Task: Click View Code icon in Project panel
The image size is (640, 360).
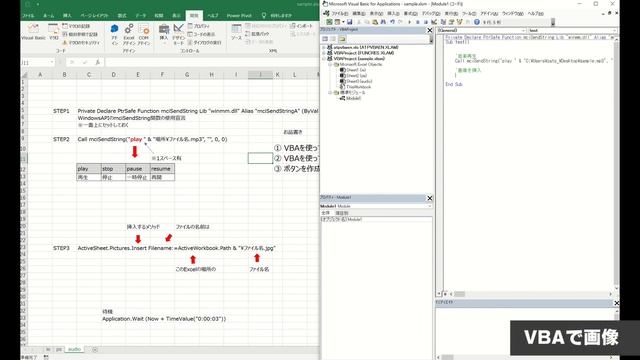Action: tap(325, 39)
